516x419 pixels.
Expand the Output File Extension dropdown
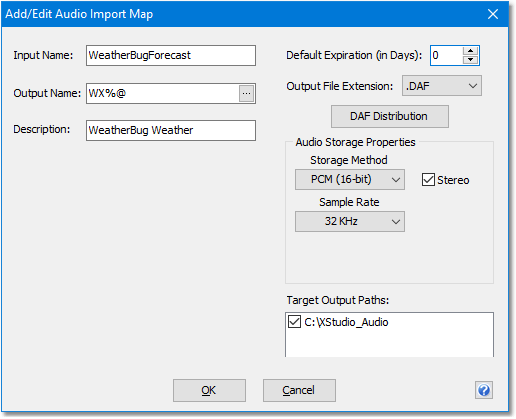point(442,86)
